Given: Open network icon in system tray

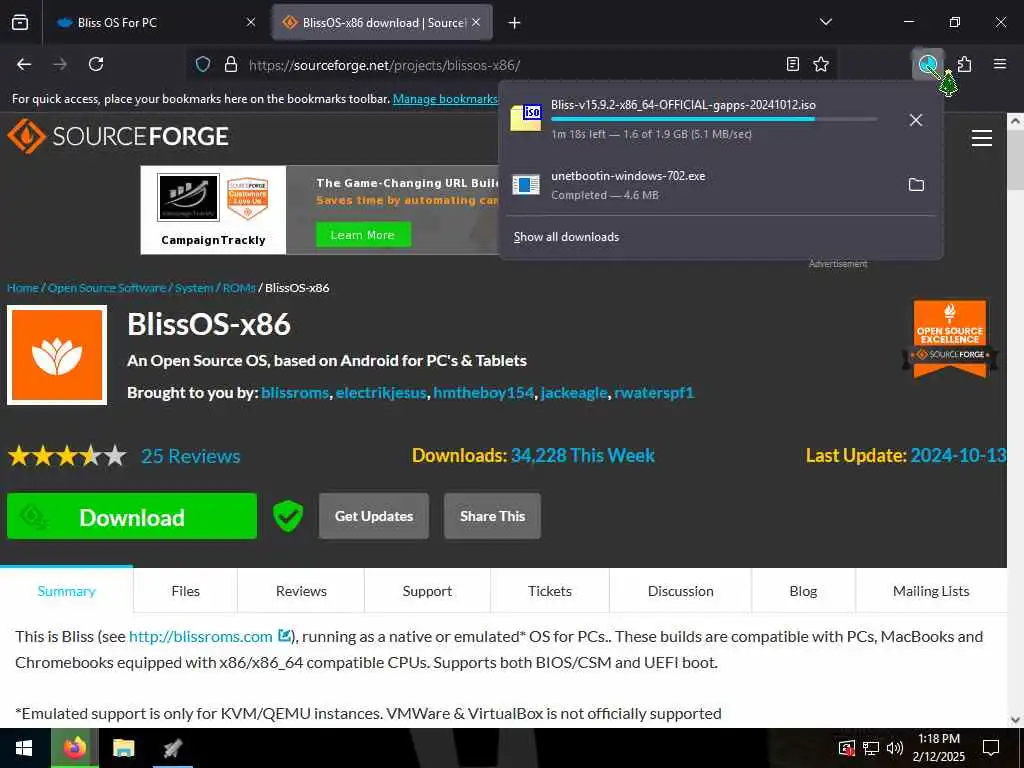Looking at the screenshot, I should click(x=871, y=748).
